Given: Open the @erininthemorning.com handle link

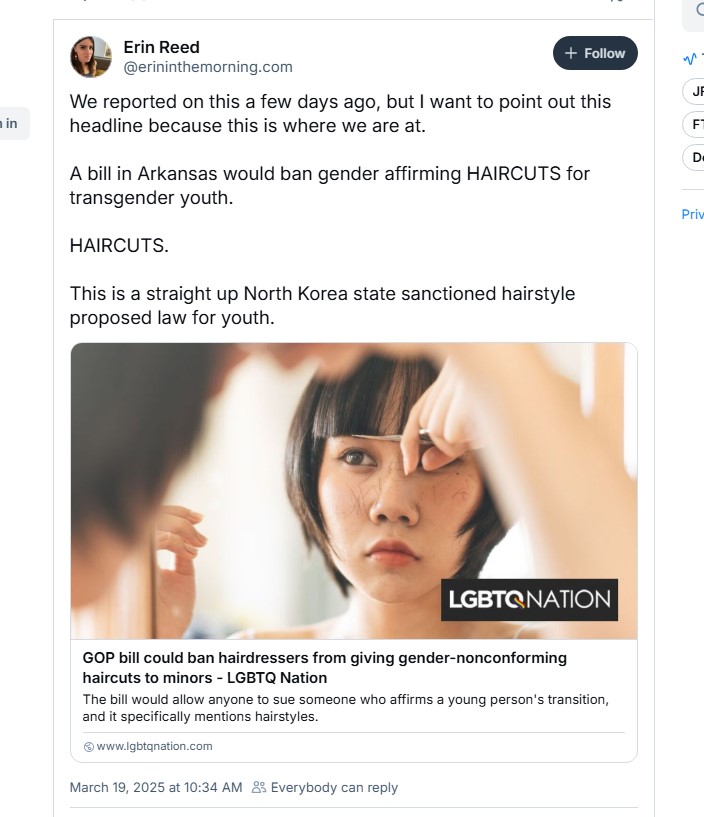Looking at the screenshot, I should (x=208, y=67).
